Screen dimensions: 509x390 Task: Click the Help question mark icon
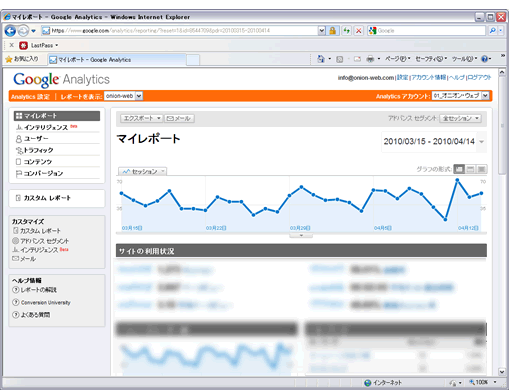click(485, 59)
